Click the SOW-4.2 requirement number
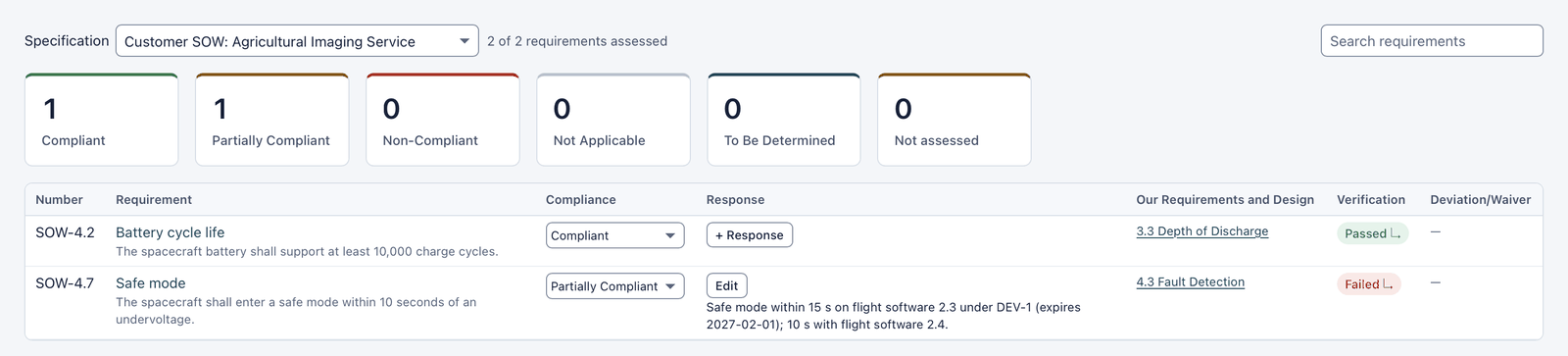This screenshot has height=356, width=1568. click(x=66, y=232)
